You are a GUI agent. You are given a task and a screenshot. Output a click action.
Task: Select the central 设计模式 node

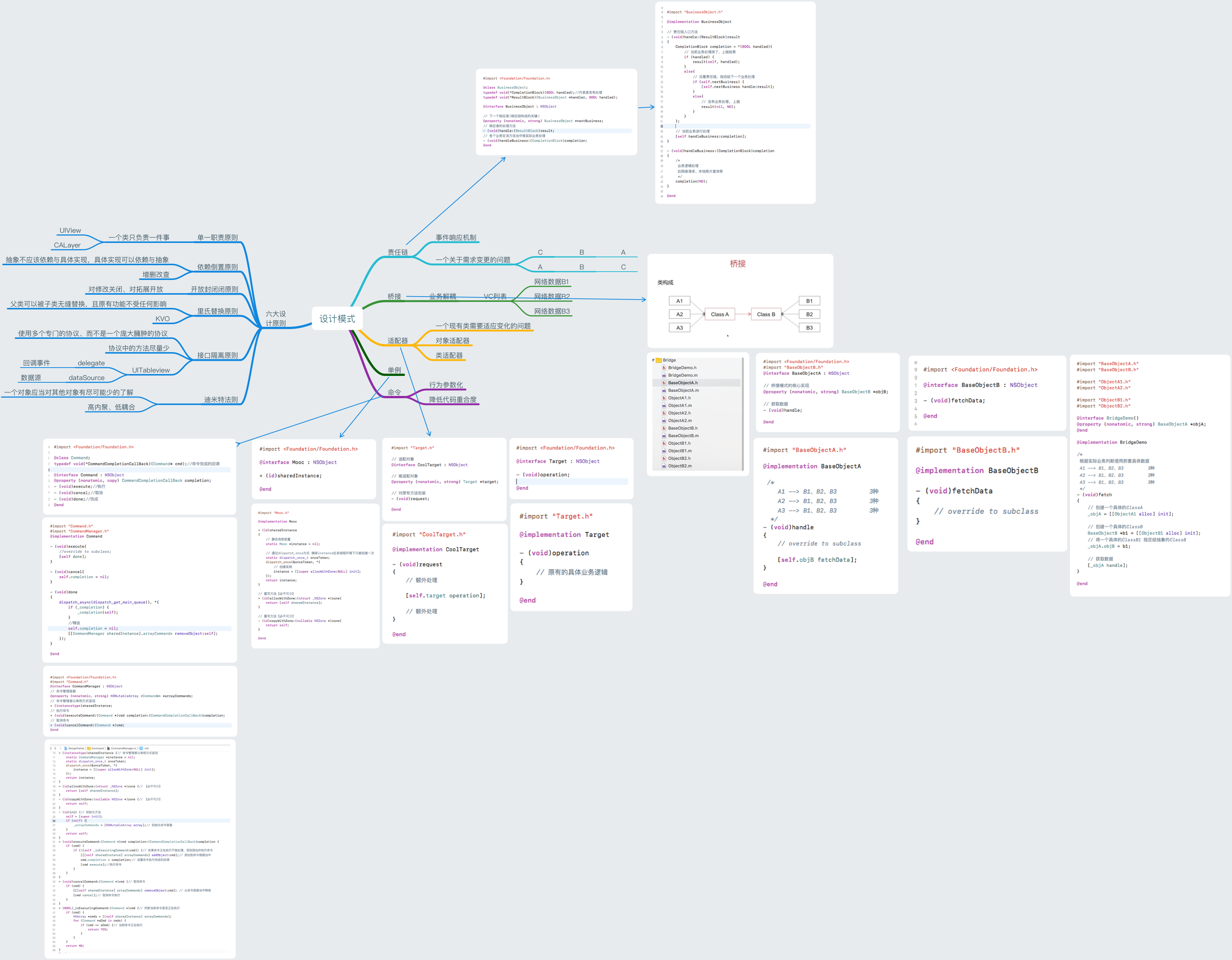point(337,319)
